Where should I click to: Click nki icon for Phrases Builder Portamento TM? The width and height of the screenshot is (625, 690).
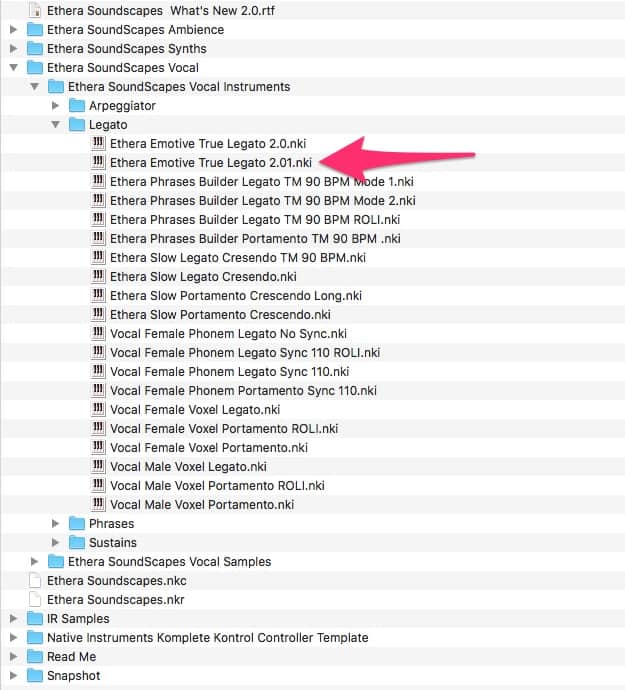tap(98, 239)
